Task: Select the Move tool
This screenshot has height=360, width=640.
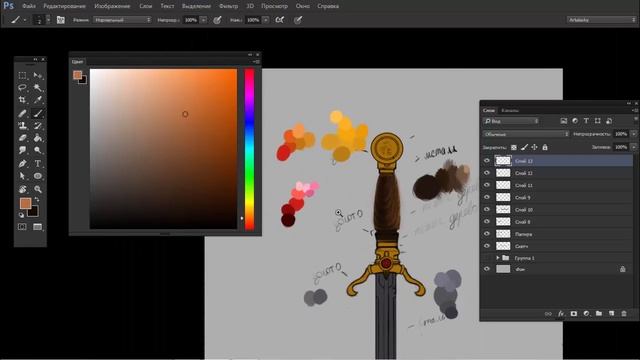Action: [x=38, y=76]
